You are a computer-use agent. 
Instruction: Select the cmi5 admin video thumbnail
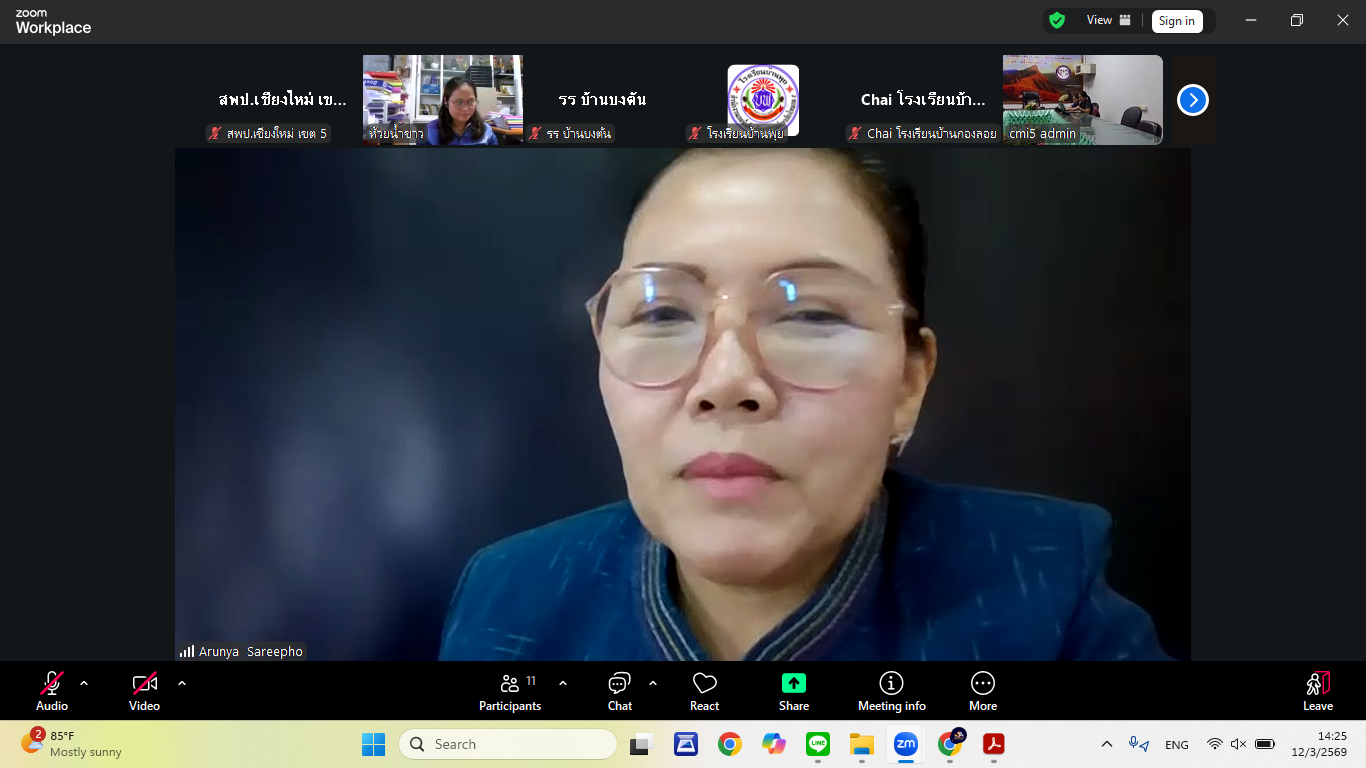1082,100
